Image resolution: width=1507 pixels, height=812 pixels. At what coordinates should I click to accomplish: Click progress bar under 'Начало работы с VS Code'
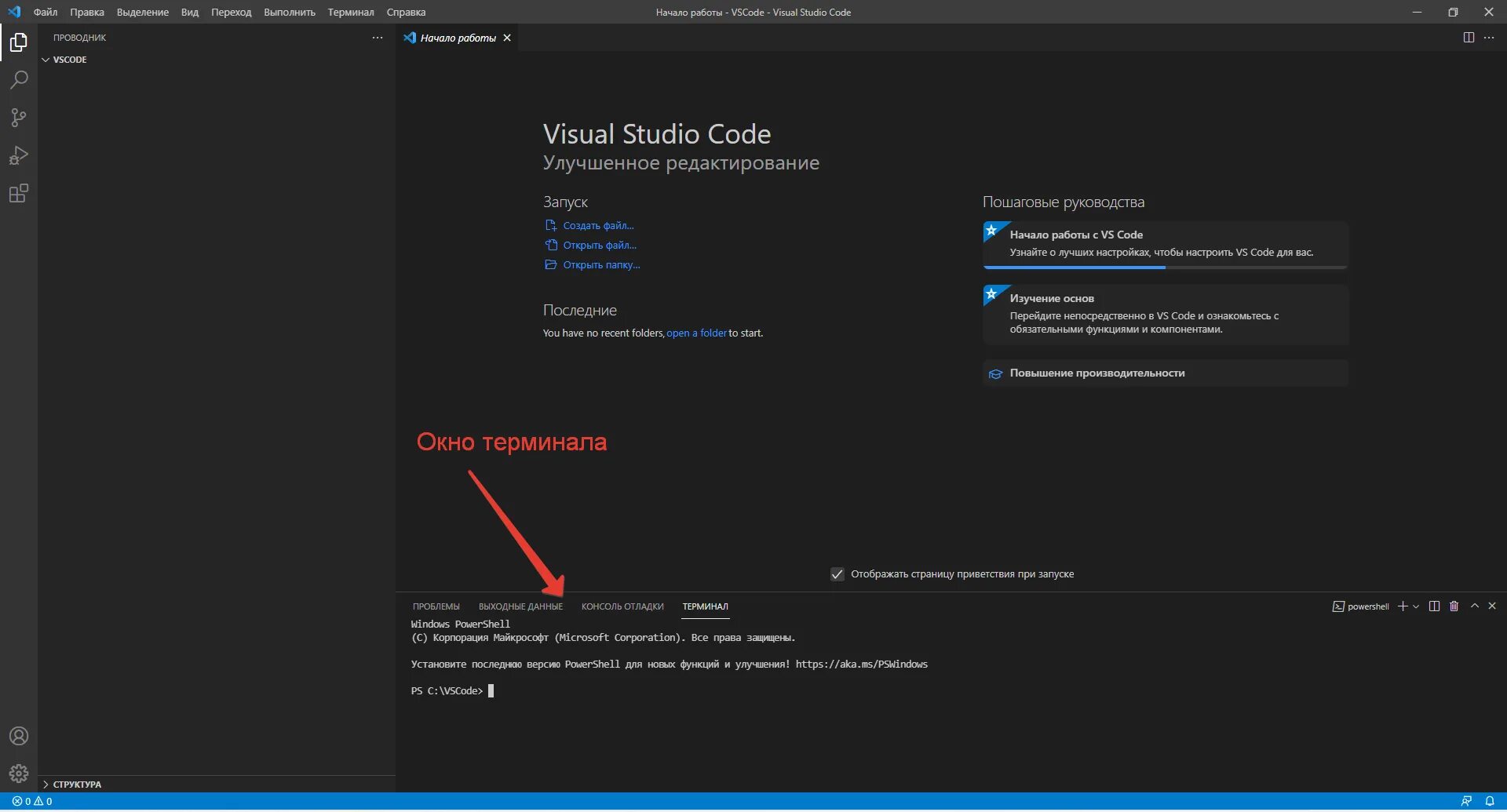click(x=1166, y=268)
